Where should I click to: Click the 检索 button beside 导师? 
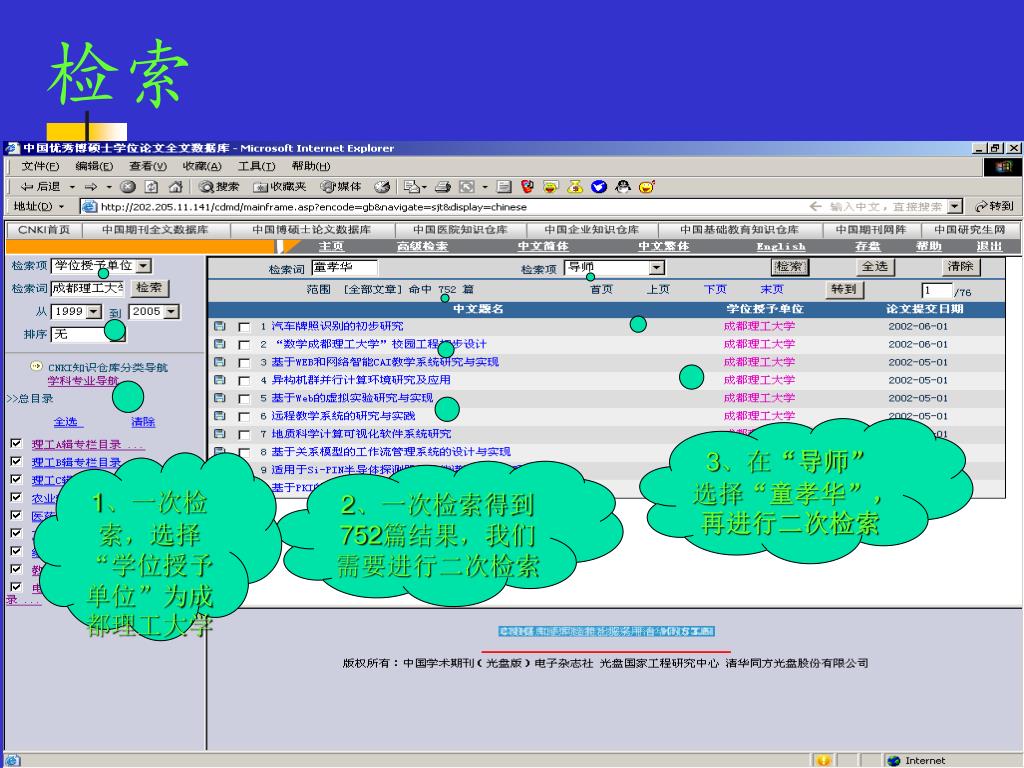(x=789, y=266)
